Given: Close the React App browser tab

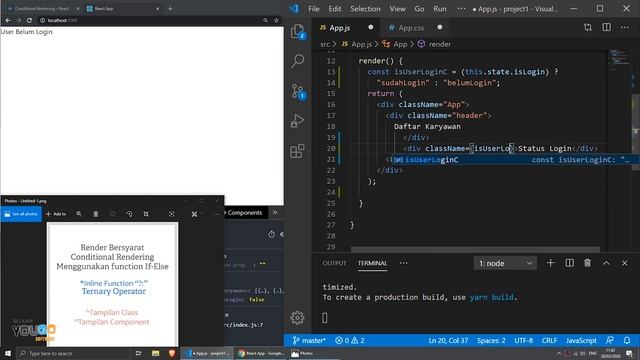Looking at the screenshot, I should (158, 8).
